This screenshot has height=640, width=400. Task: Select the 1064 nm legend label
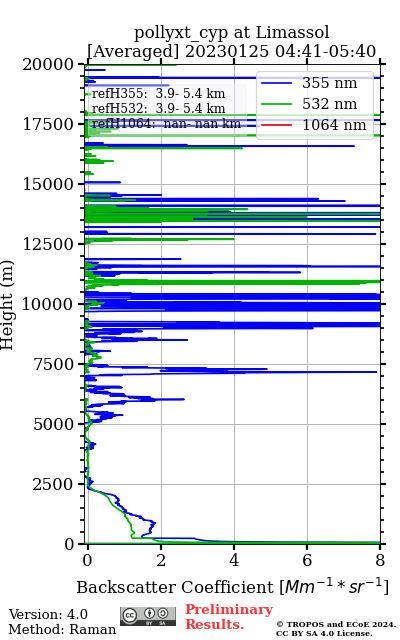click(x=334, y=125)
